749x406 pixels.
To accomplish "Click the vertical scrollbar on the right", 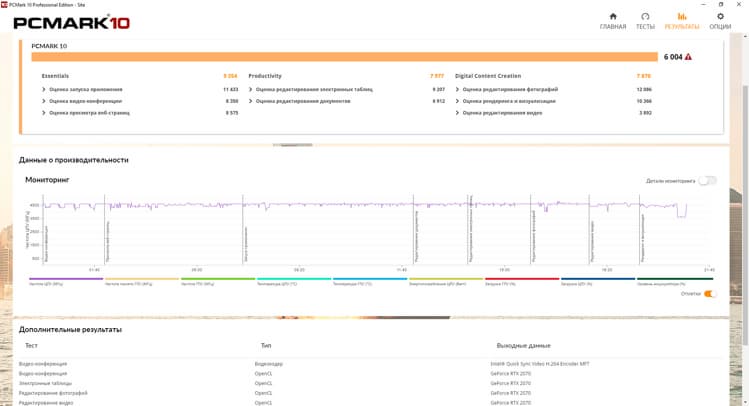I will point(745,214).
